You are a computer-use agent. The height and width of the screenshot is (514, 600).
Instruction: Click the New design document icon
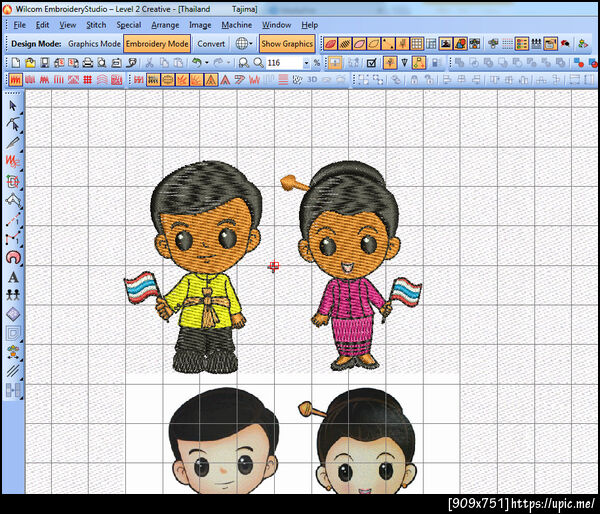pyautogui.click(x=16, y=63)
